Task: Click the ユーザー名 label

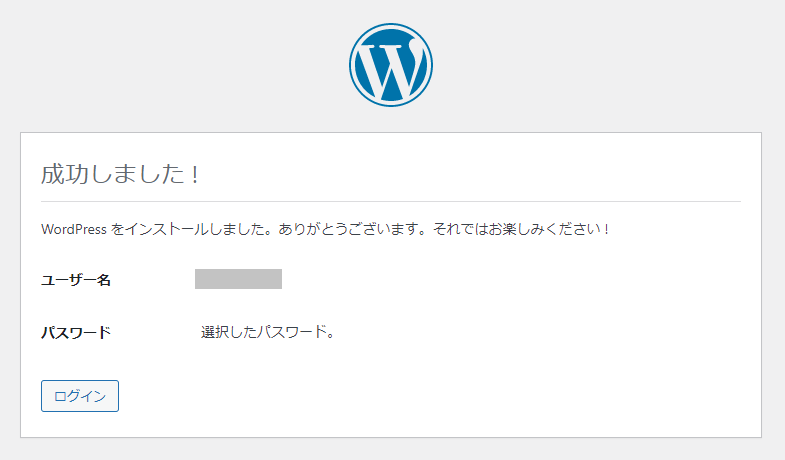Action: click(76, 280)
